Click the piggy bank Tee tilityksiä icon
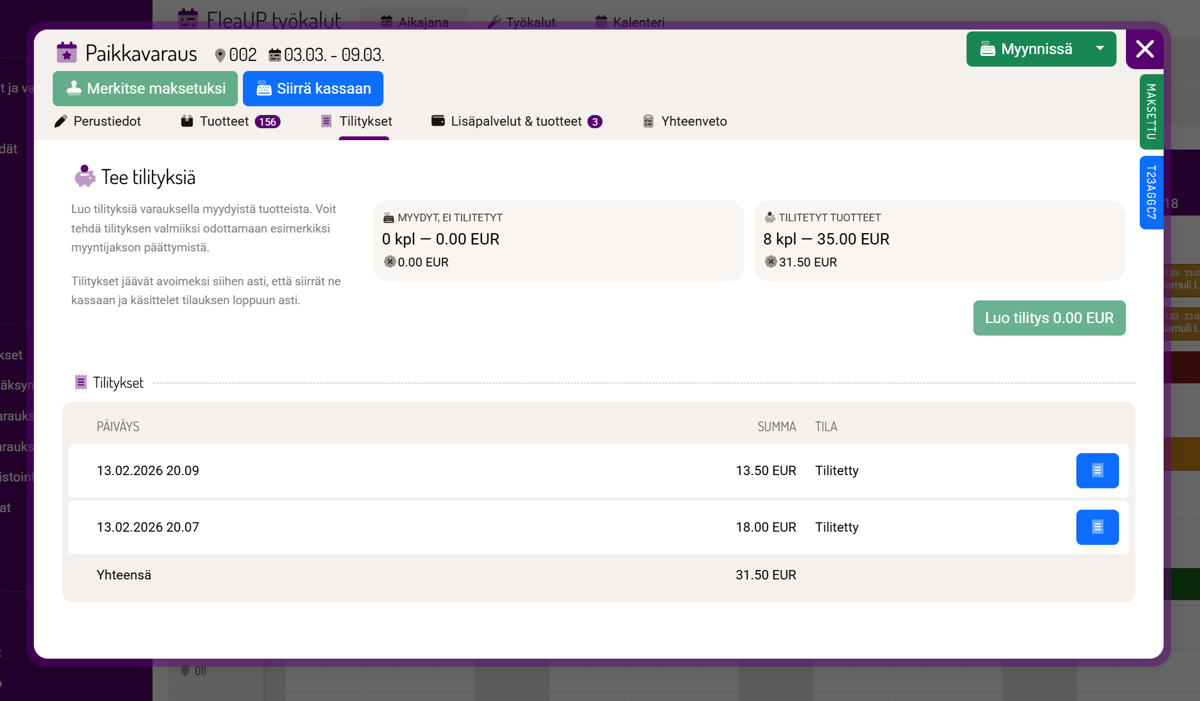This screenshot has height=701, width=1200. 85,177
